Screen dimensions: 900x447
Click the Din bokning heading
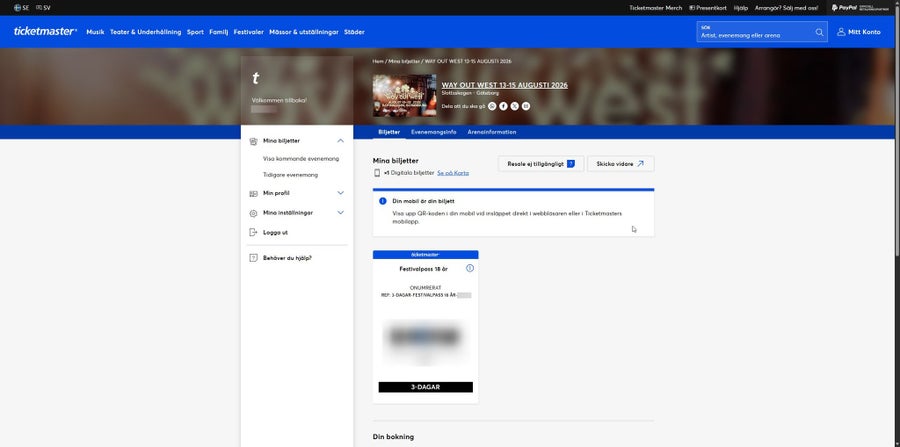click(393, 437)
